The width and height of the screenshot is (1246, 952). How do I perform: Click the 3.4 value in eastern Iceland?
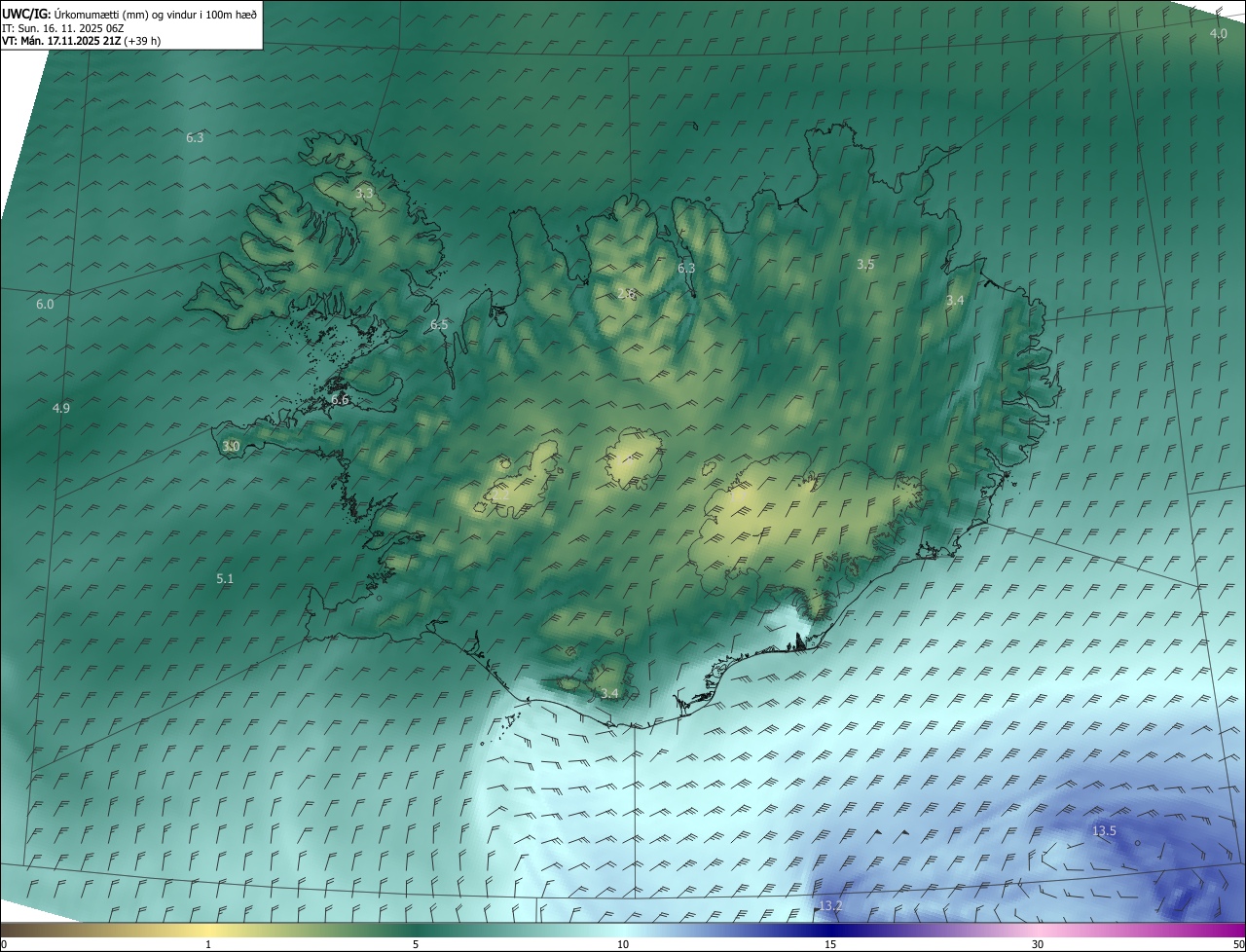955,300
